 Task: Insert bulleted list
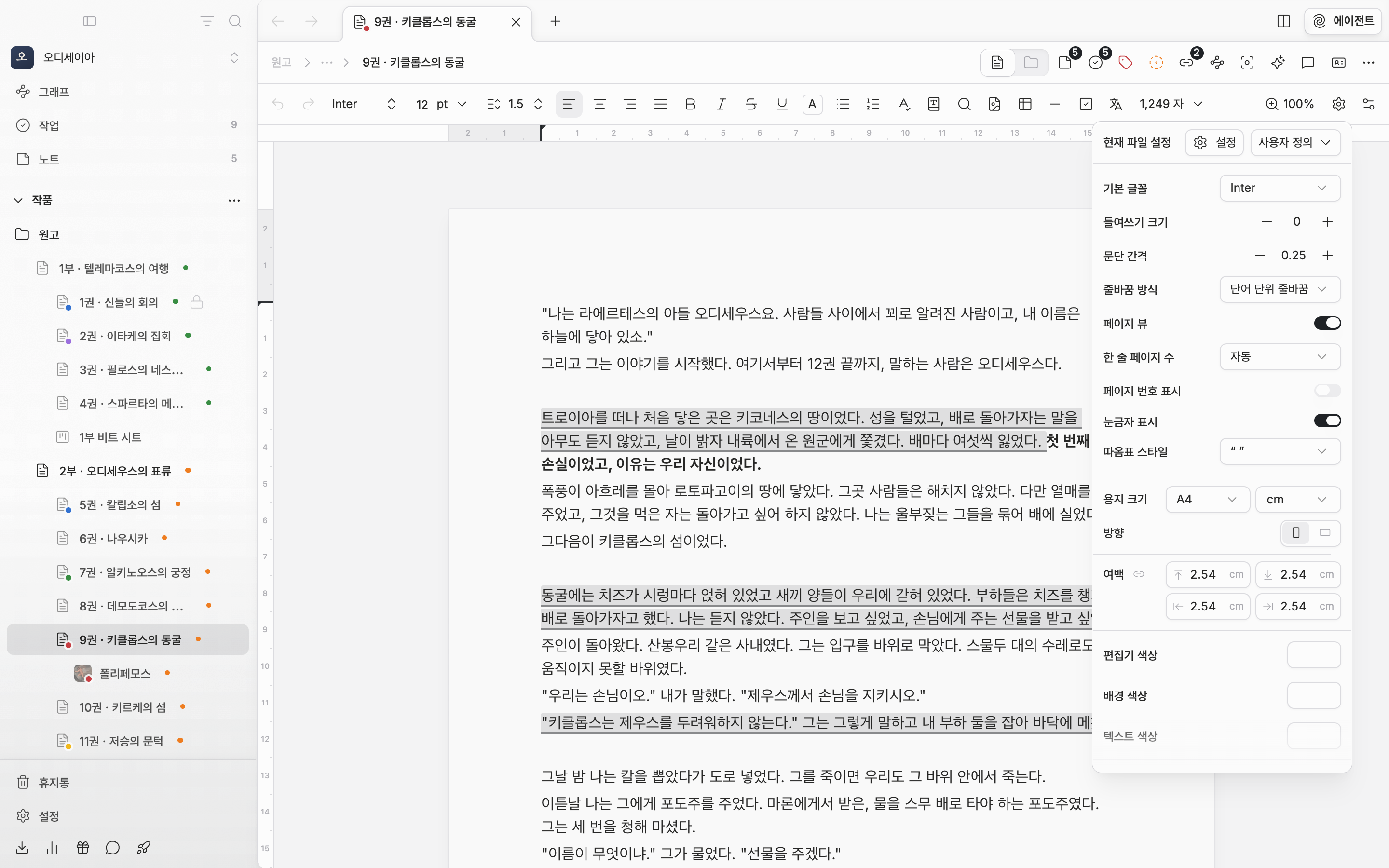click(x=843, y=104)
